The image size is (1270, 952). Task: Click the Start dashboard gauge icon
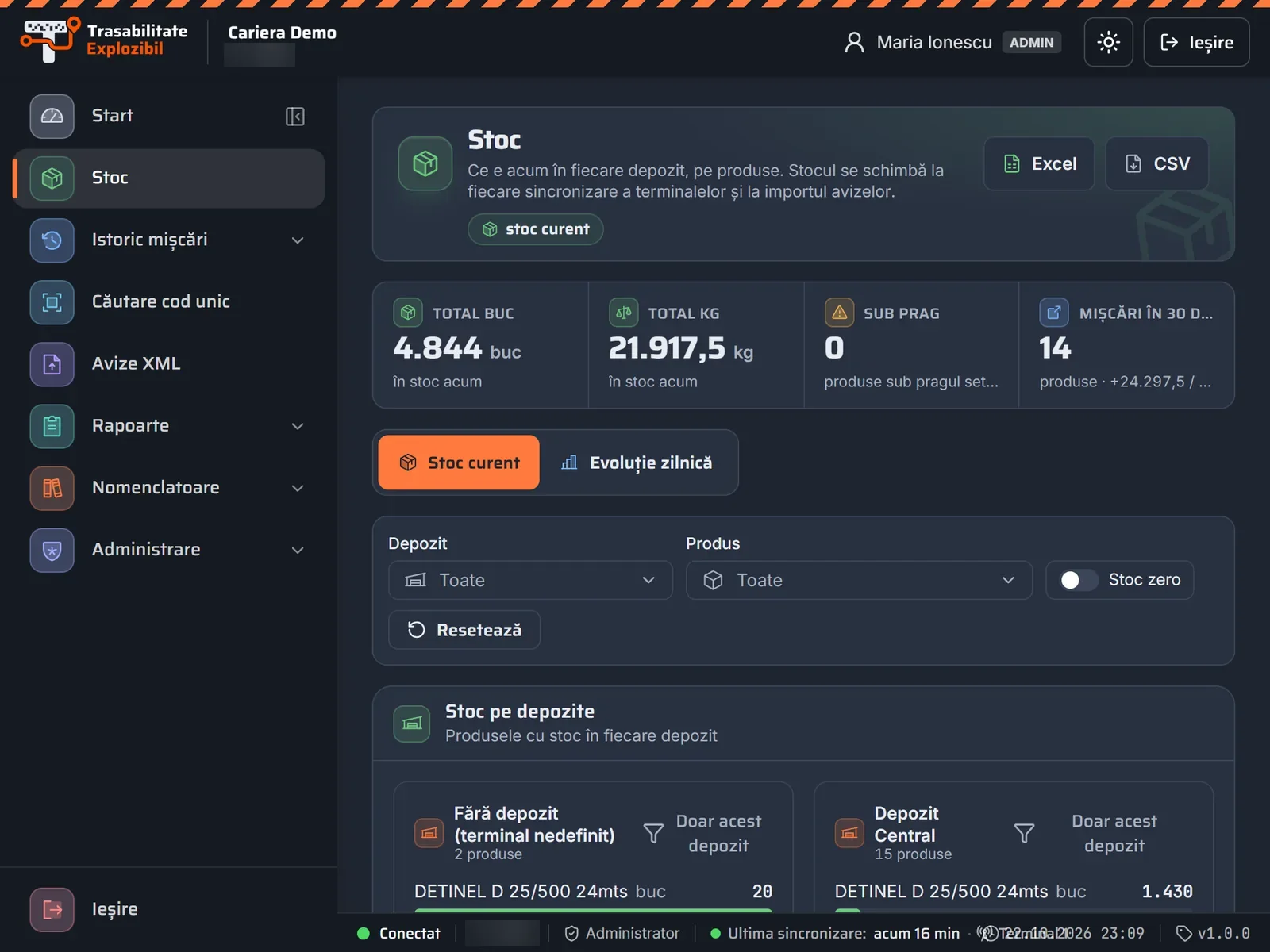coord(52,116)
